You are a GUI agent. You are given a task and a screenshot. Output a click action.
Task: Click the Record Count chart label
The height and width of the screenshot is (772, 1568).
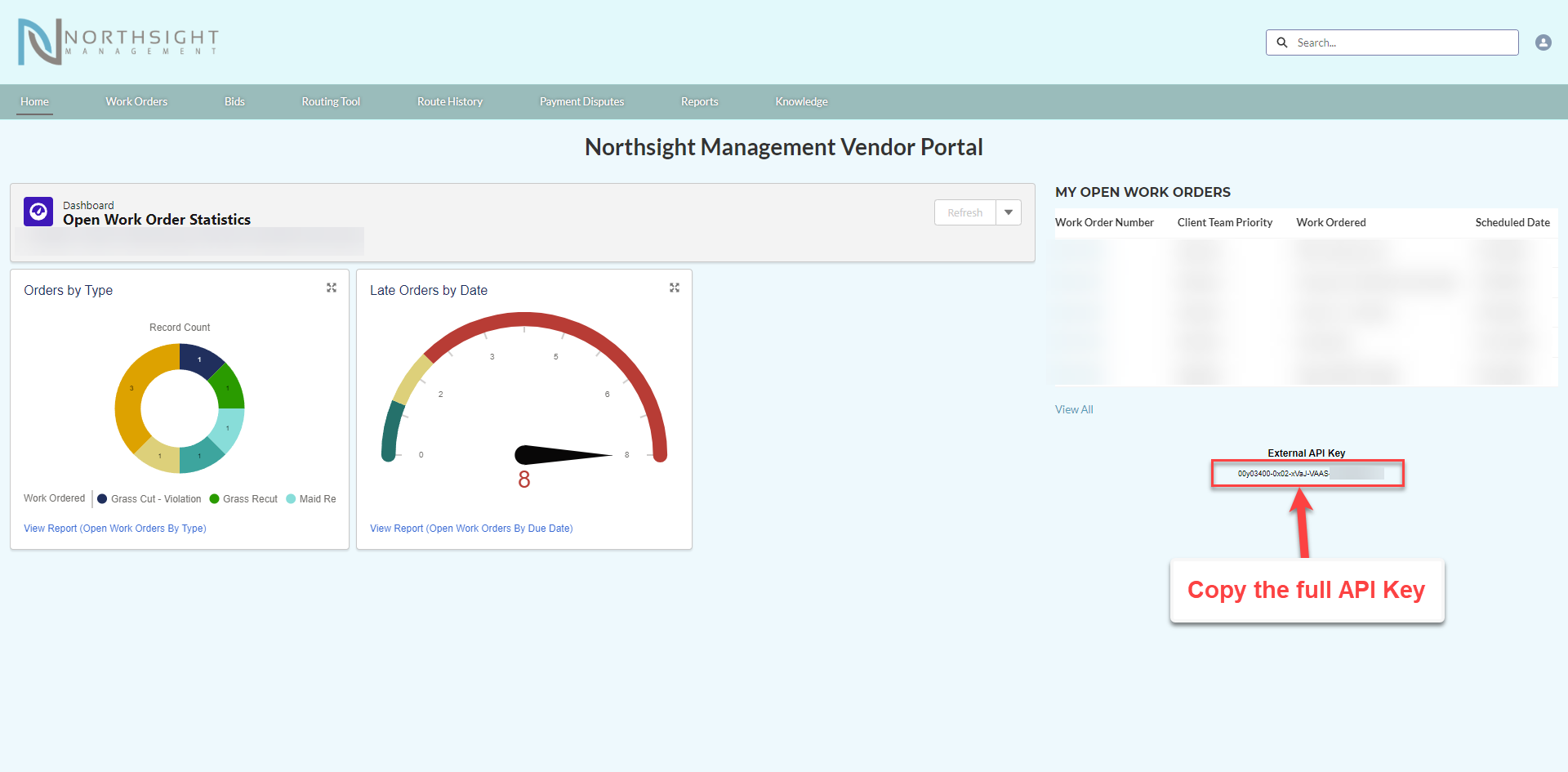point(180,328)
